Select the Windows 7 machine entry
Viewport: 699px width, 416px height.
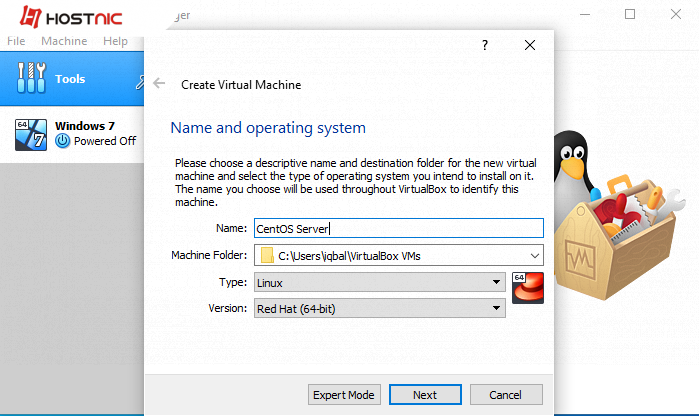point(72,135)
